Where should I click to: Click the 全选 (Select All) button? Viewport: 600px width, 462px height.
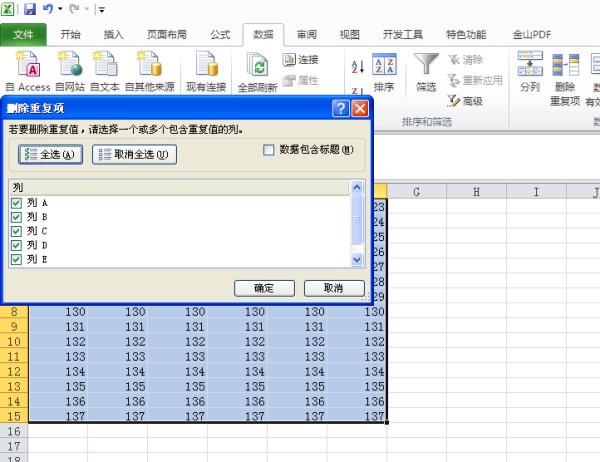(x=51, y=155)
